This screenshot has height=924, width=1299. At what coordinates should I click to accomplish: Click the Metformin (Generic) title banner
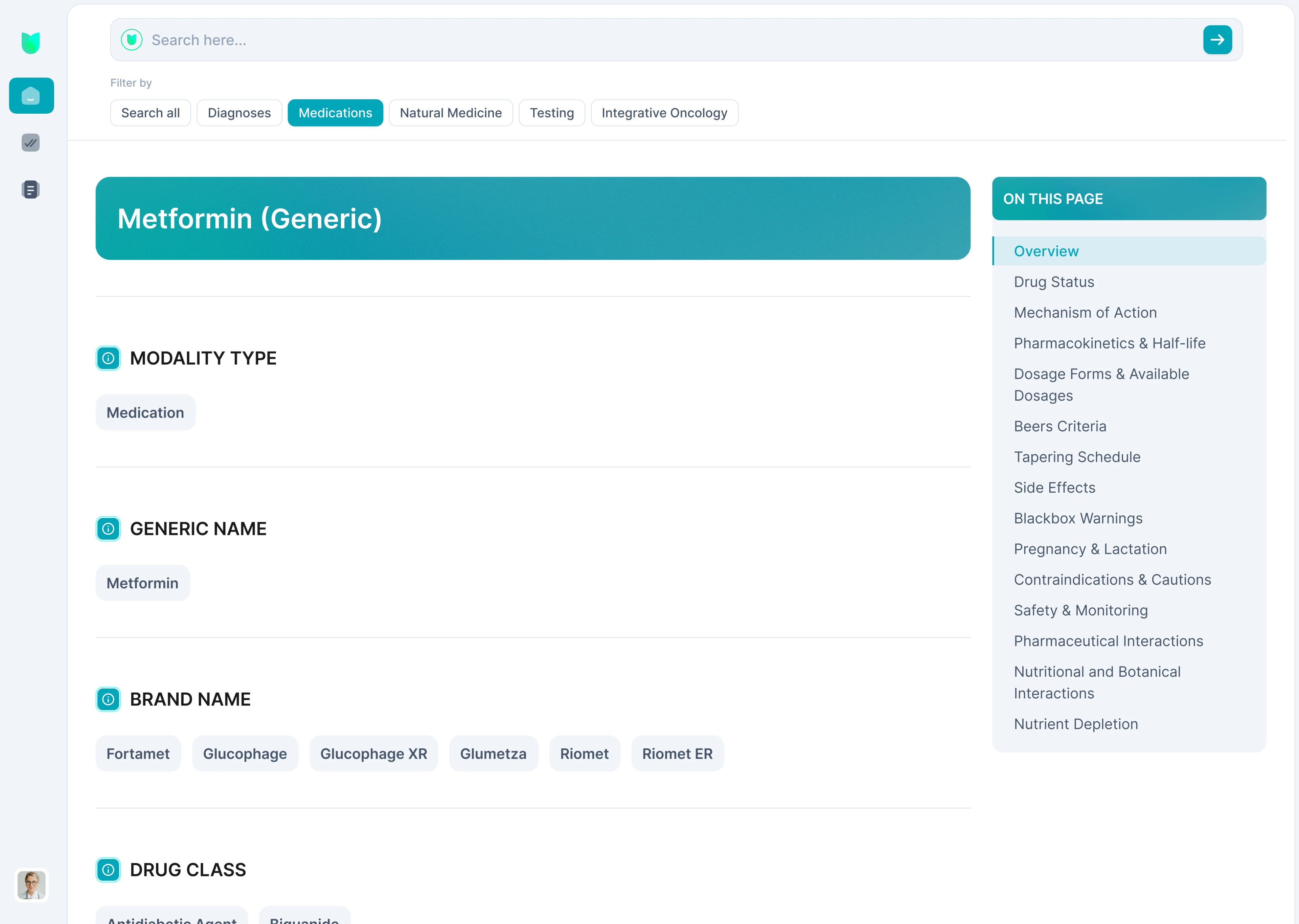pos(533,219)
